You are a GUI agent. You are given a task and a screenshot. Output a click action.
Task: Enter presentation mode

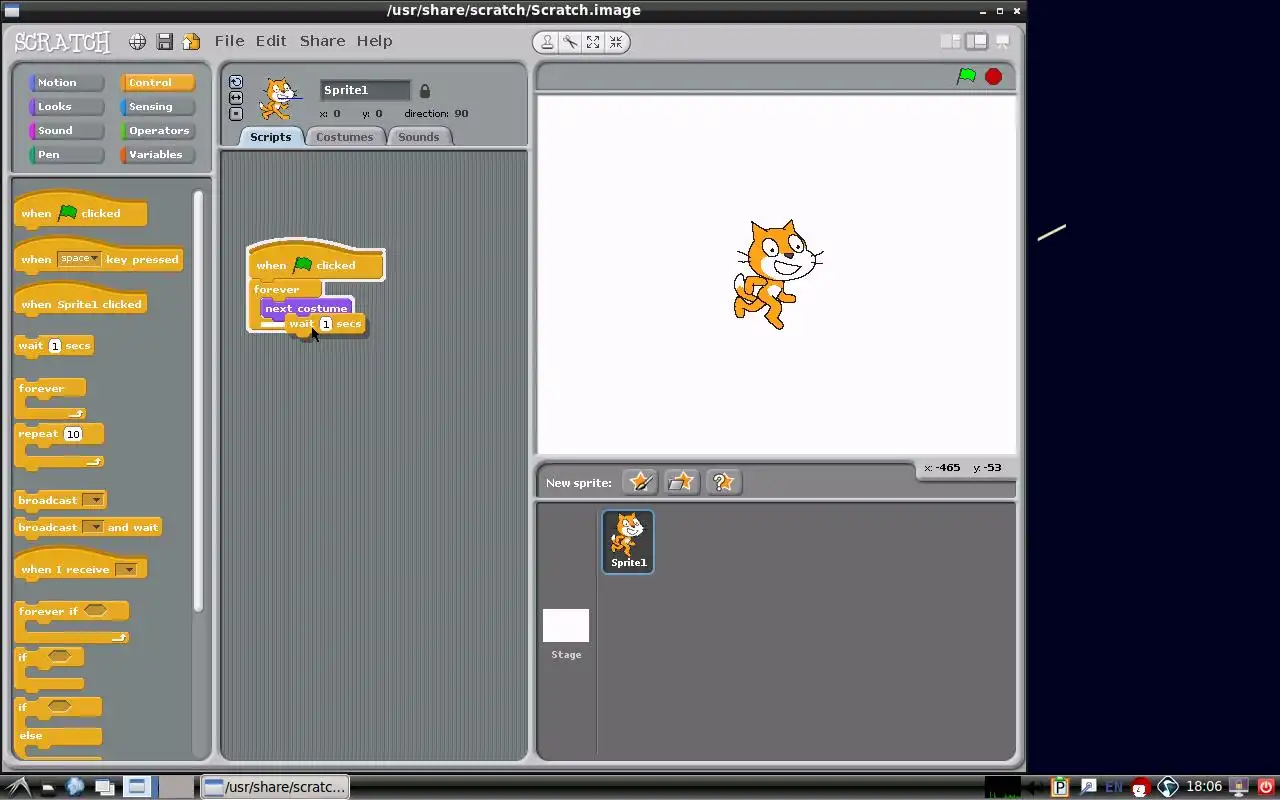(1002, 41)
